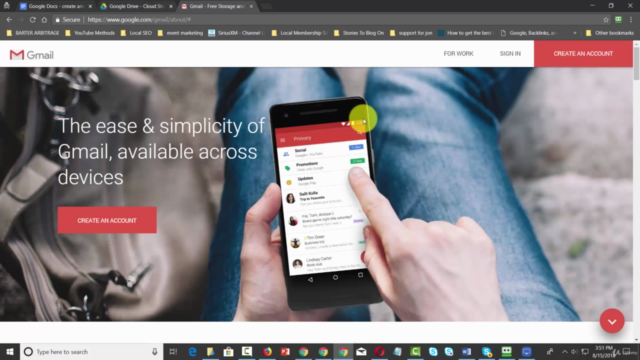Viewport: 640px width, 360px height.
Task: Click the People icon in system tray
Action: pyautogui.click(x=550, y=351)
